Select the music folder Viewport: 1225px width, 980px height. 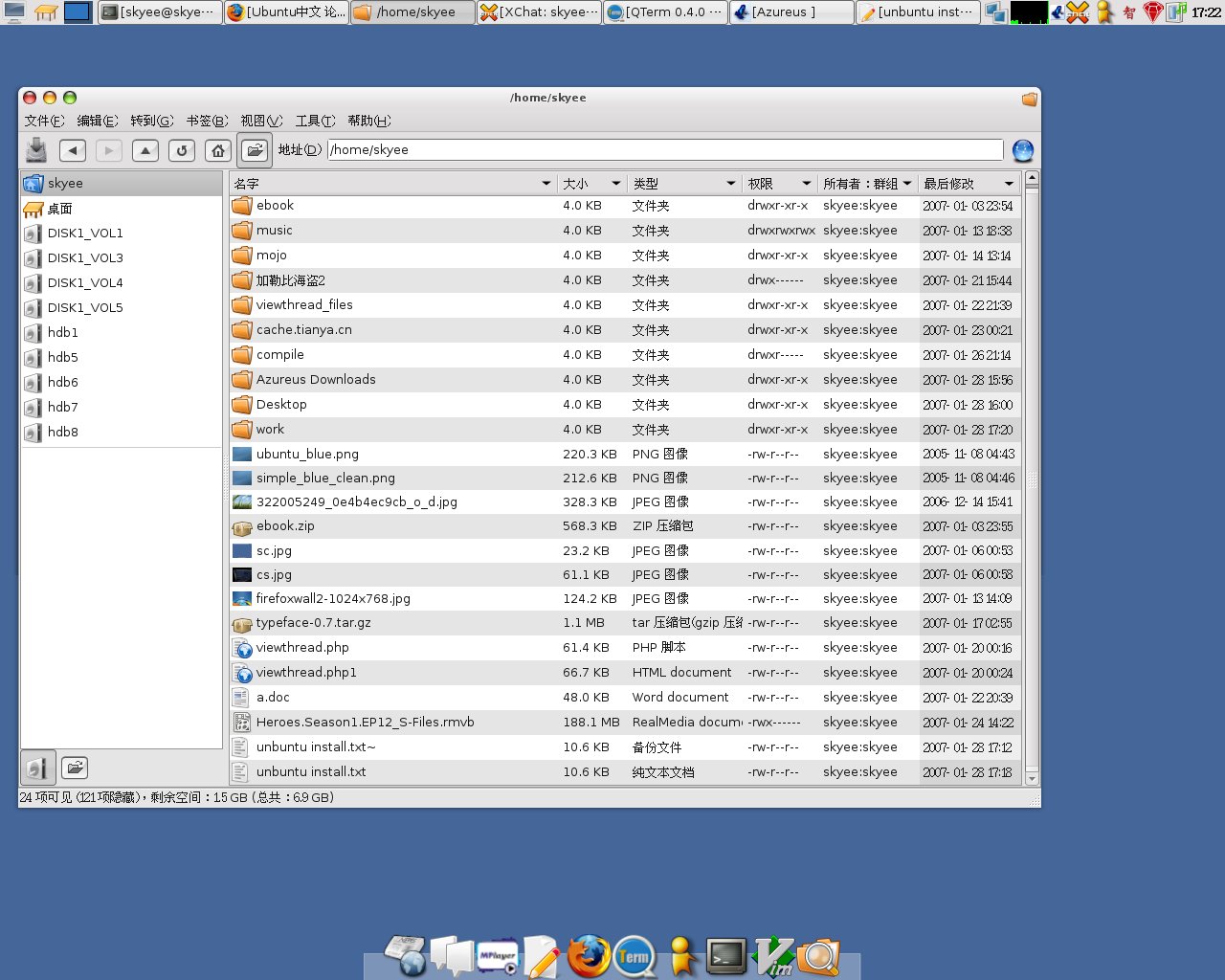tap(624, 231)
